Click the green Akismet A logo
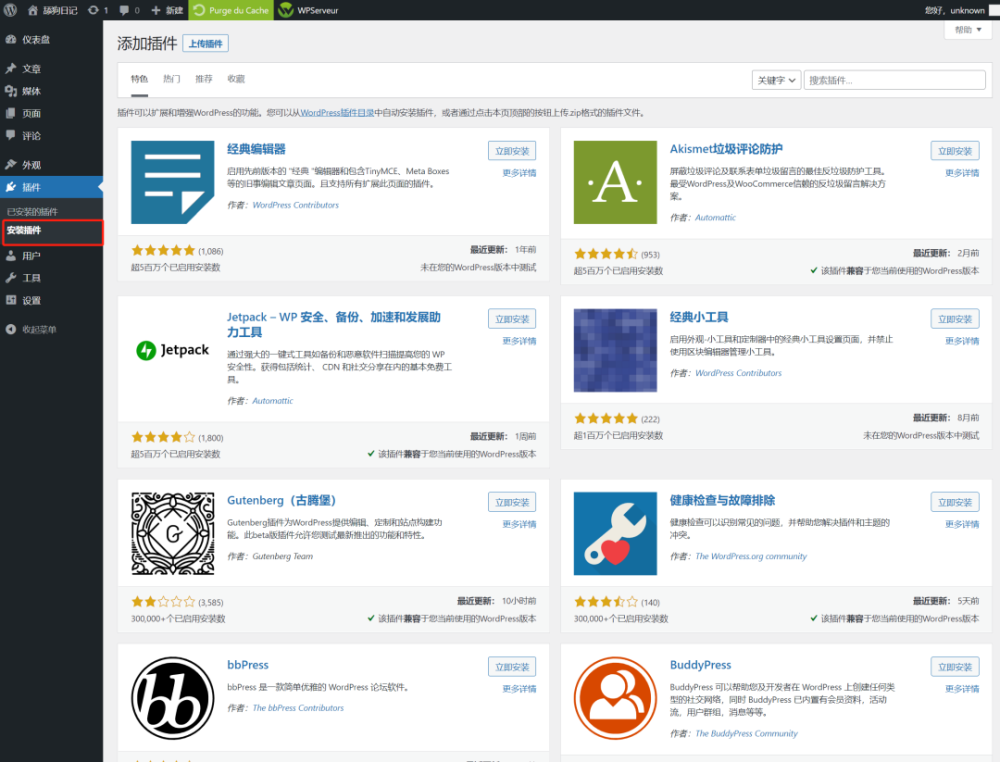This screenshot has height=762, width=1000. click(615, 182)
